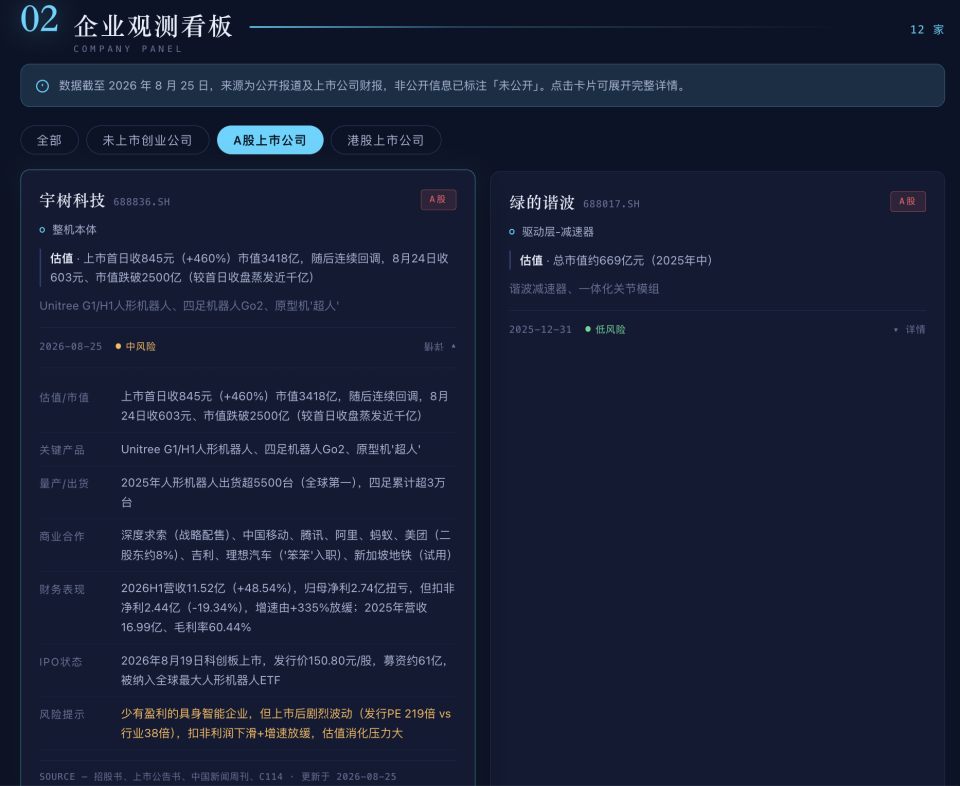Select the 全部 filter tab

(49, 140)
